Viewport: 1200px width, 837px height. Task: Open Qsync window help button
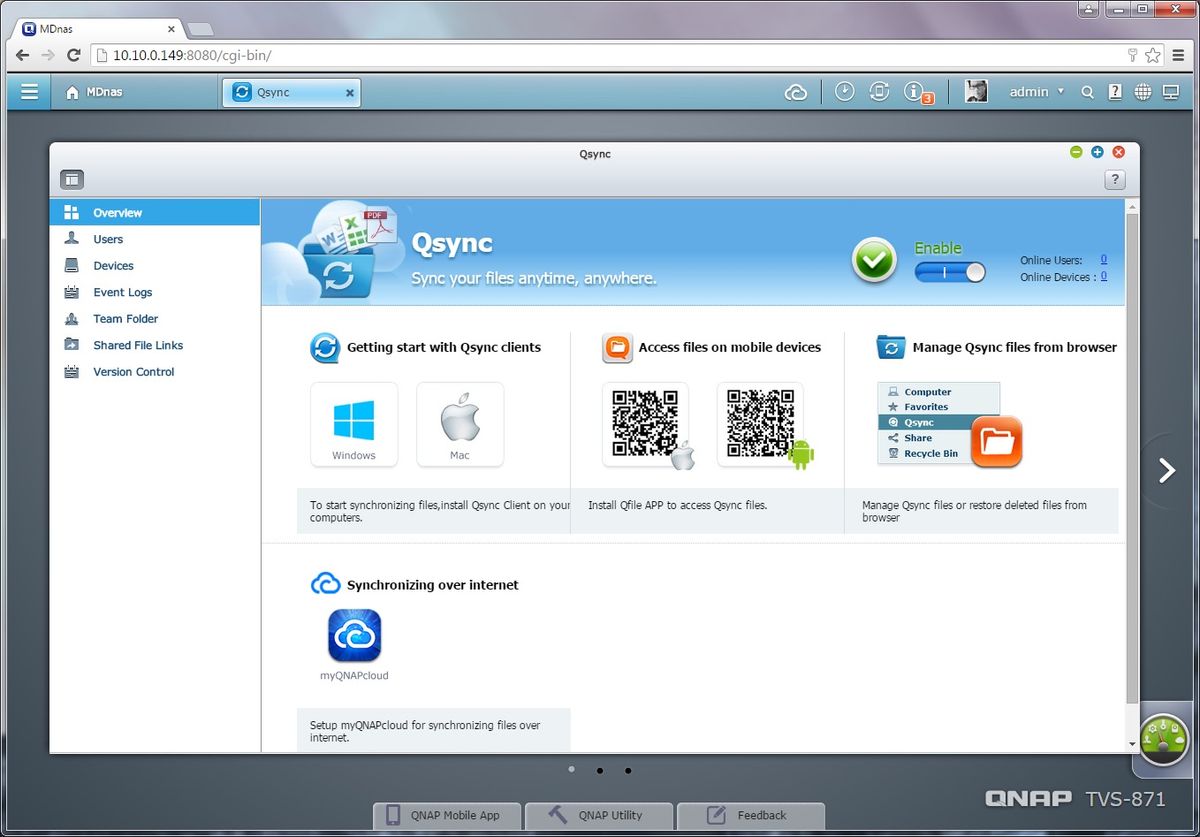[x=1115, y=180]
